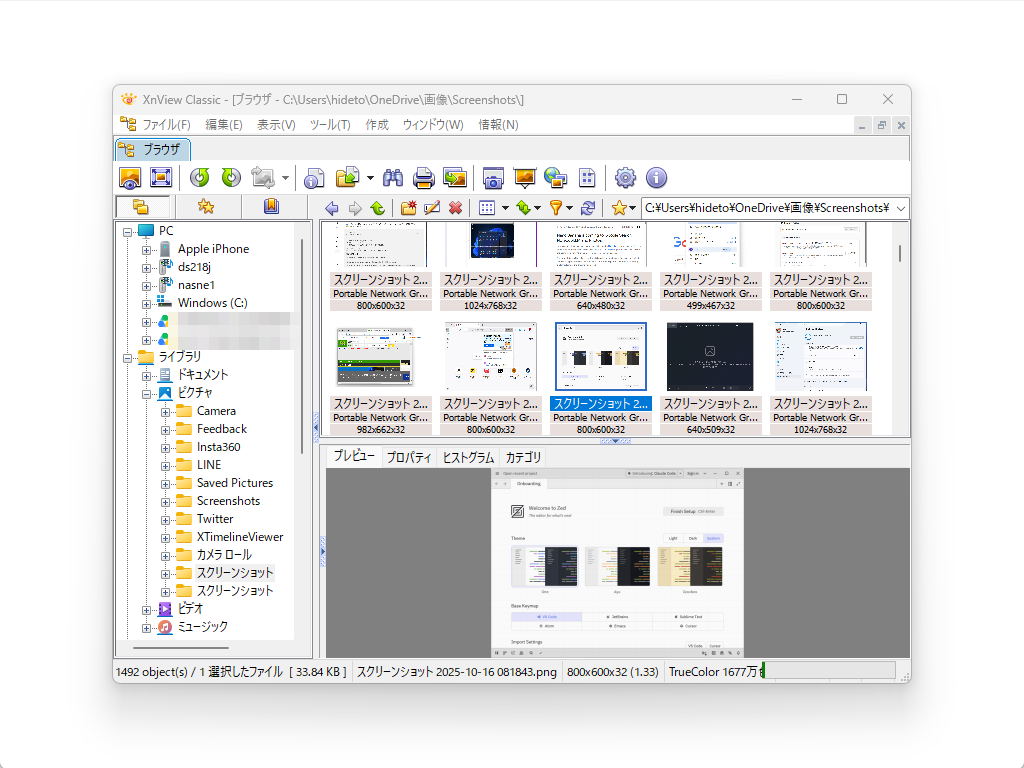Start the slideshow projector icon
Screen dimensions: 1024x768
tap(524, 178)
